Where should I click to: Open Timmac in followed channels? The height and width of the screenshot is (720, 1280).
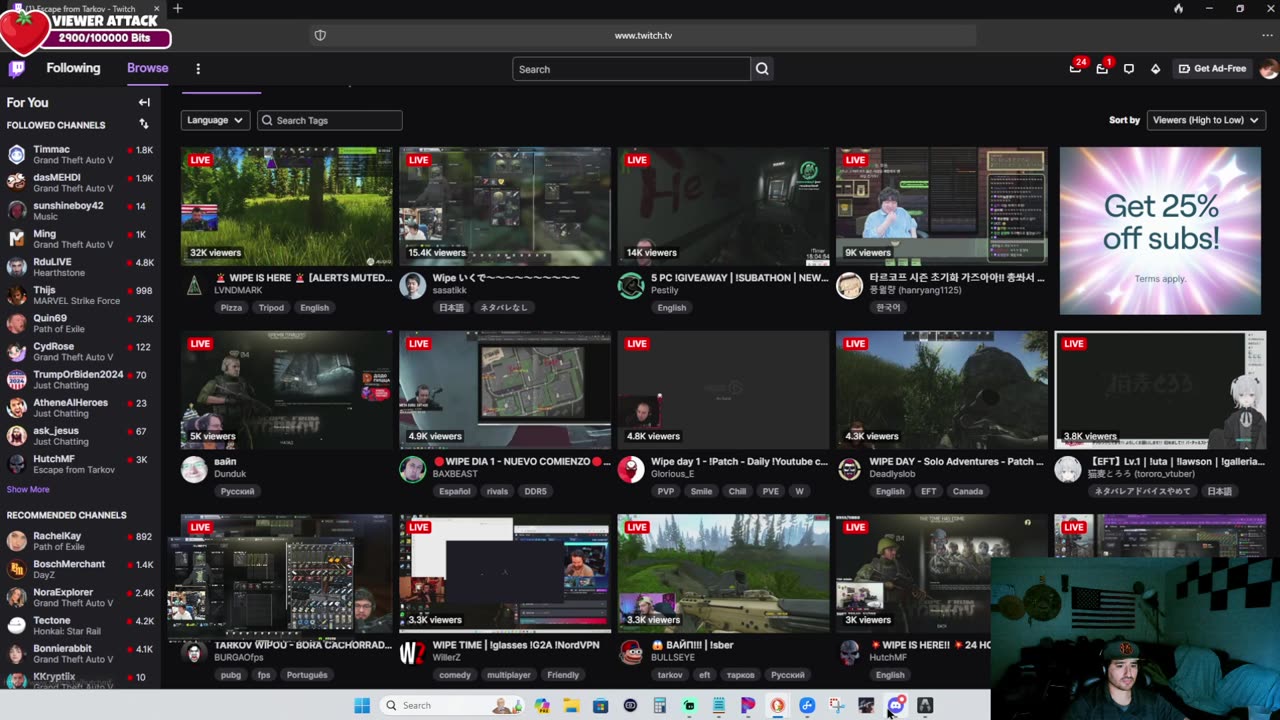pyautogui.click(x=80, y=154)
